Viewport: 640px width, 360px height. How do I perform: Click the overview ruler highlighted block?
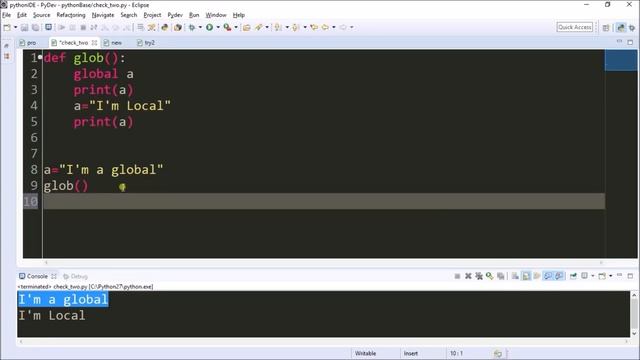621,60
